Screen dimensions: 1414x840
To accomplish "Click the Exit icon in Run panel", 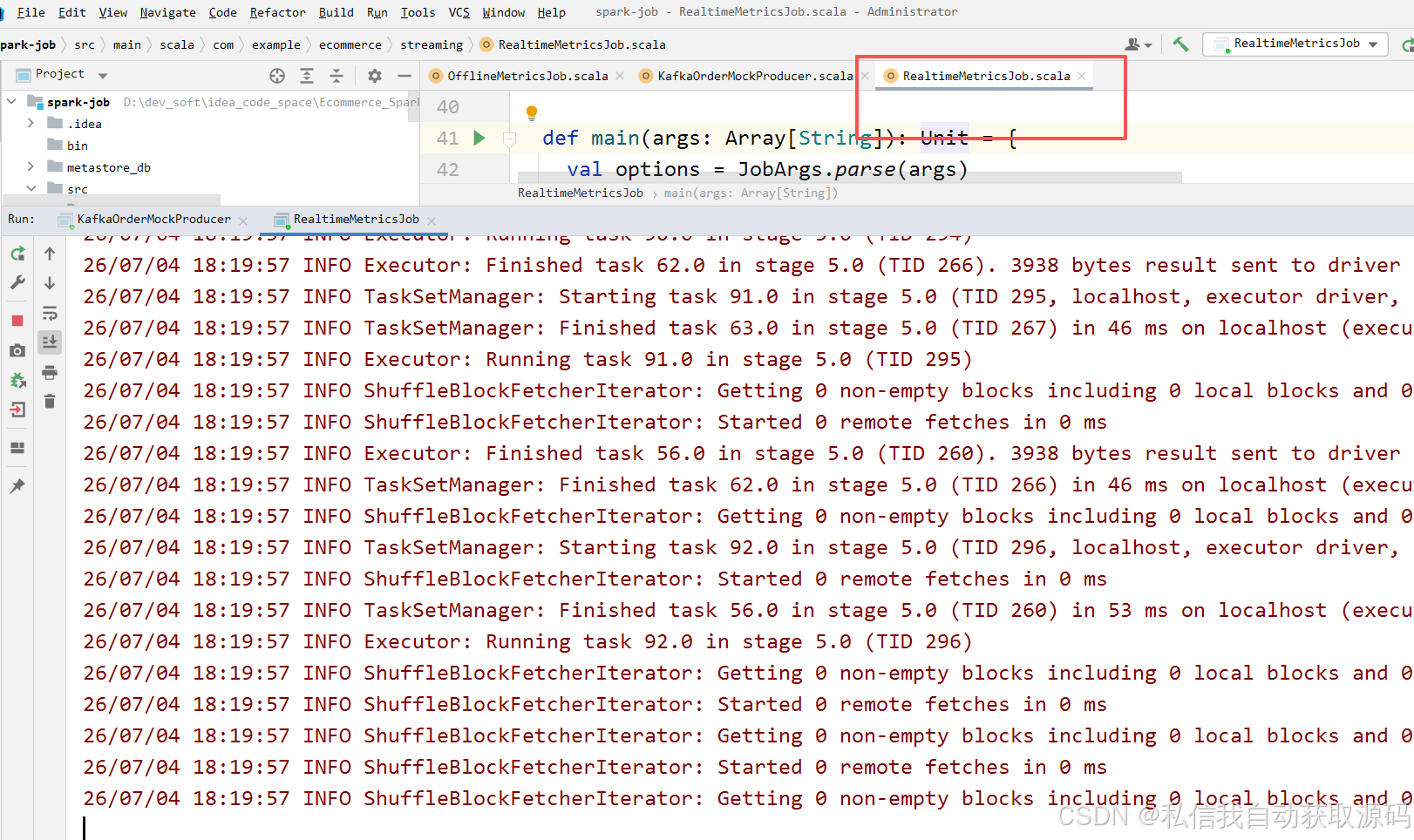I will (x=17, y=410).
